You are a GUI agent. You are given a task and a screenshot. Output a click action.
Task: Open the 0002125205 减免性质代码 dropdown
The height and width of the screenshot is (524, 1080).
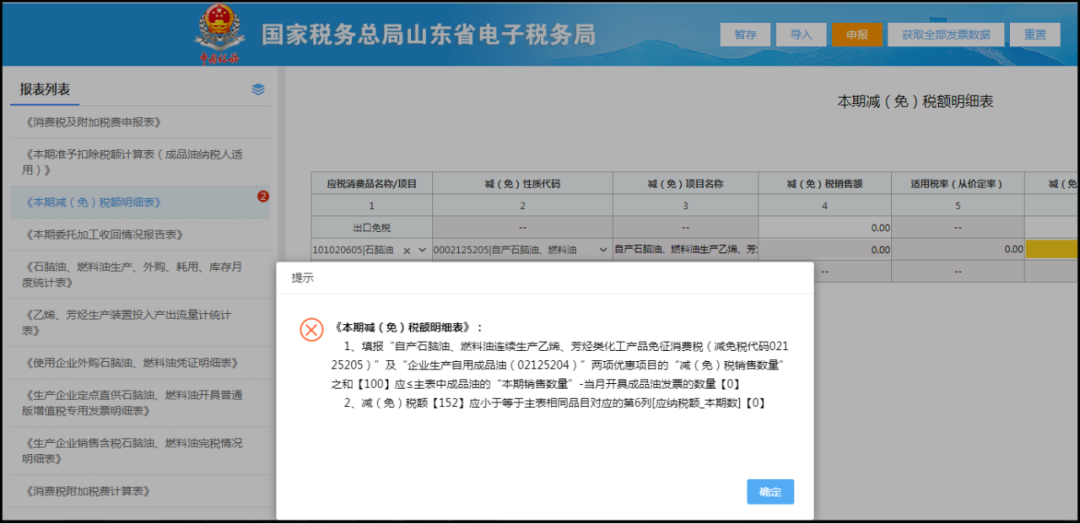point(603,250)
